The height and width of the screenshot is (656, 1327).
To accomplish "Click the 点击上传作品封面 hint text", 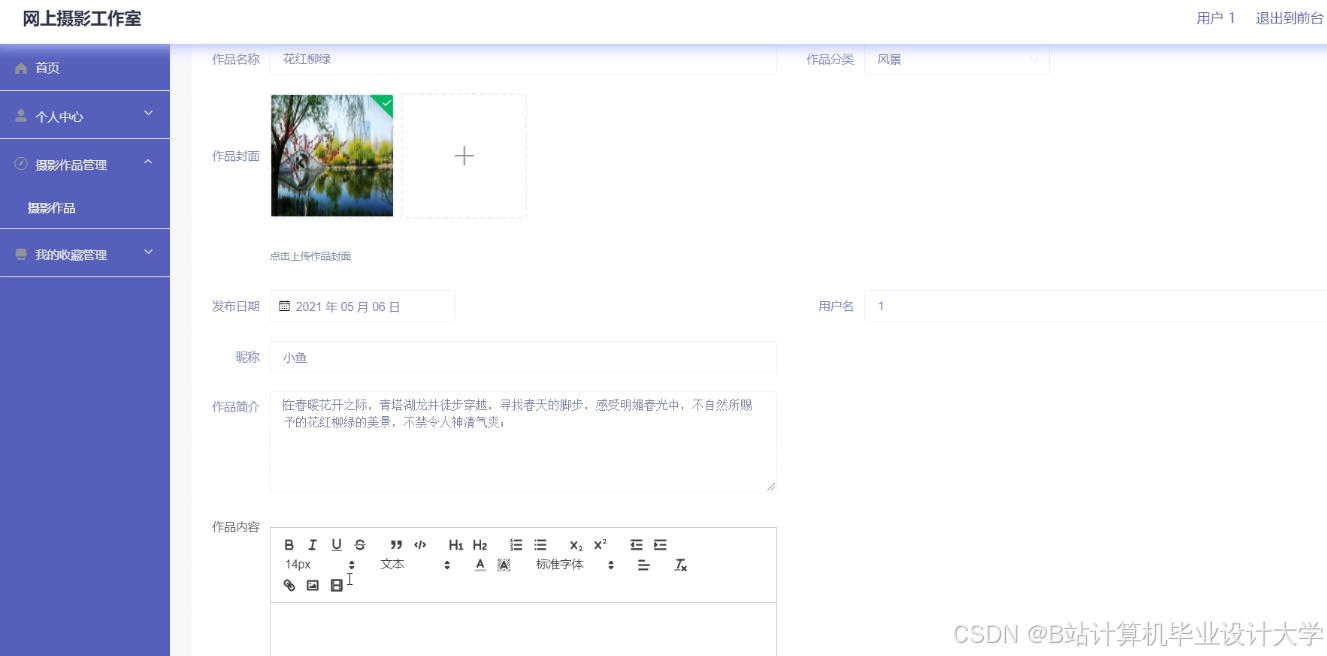I will pos(310,256).
